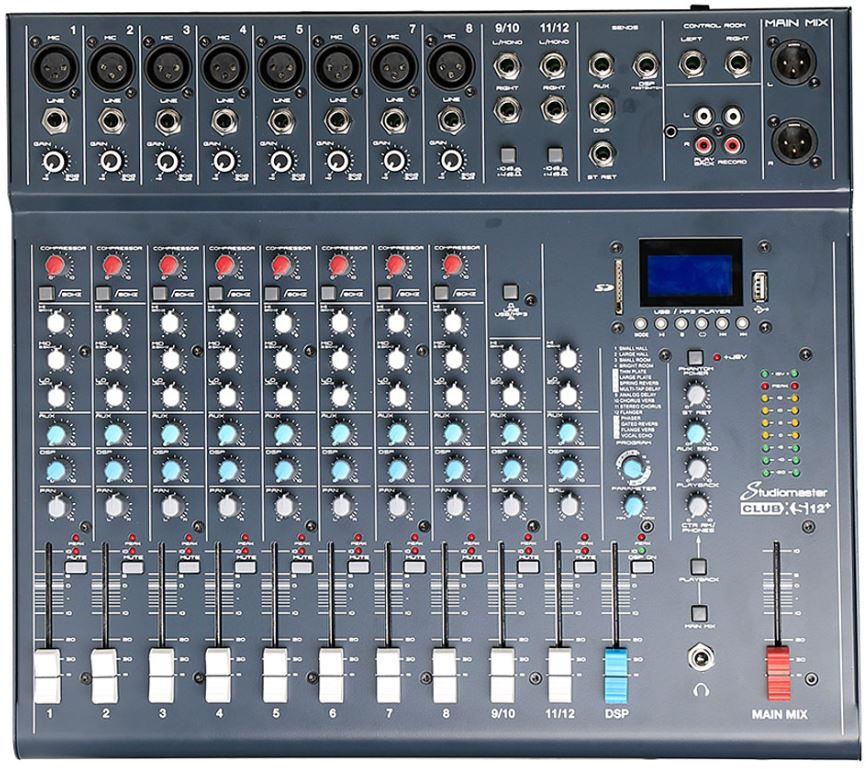Click the DSP Program selector knob
This screenshot has width=866, height=769.
click(x=632, y=468)
